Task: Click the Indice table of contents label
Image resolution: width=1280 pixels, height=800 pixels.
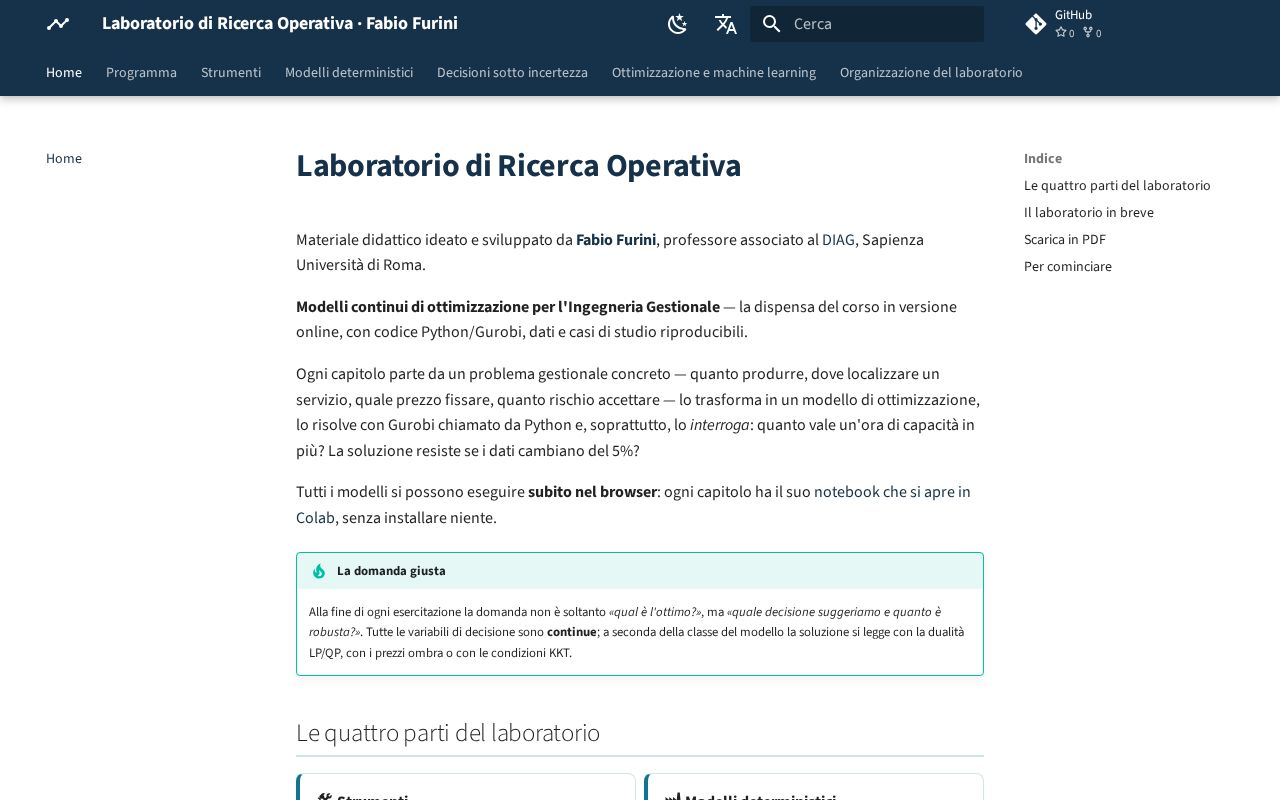Action: (x=1043, y=158)
